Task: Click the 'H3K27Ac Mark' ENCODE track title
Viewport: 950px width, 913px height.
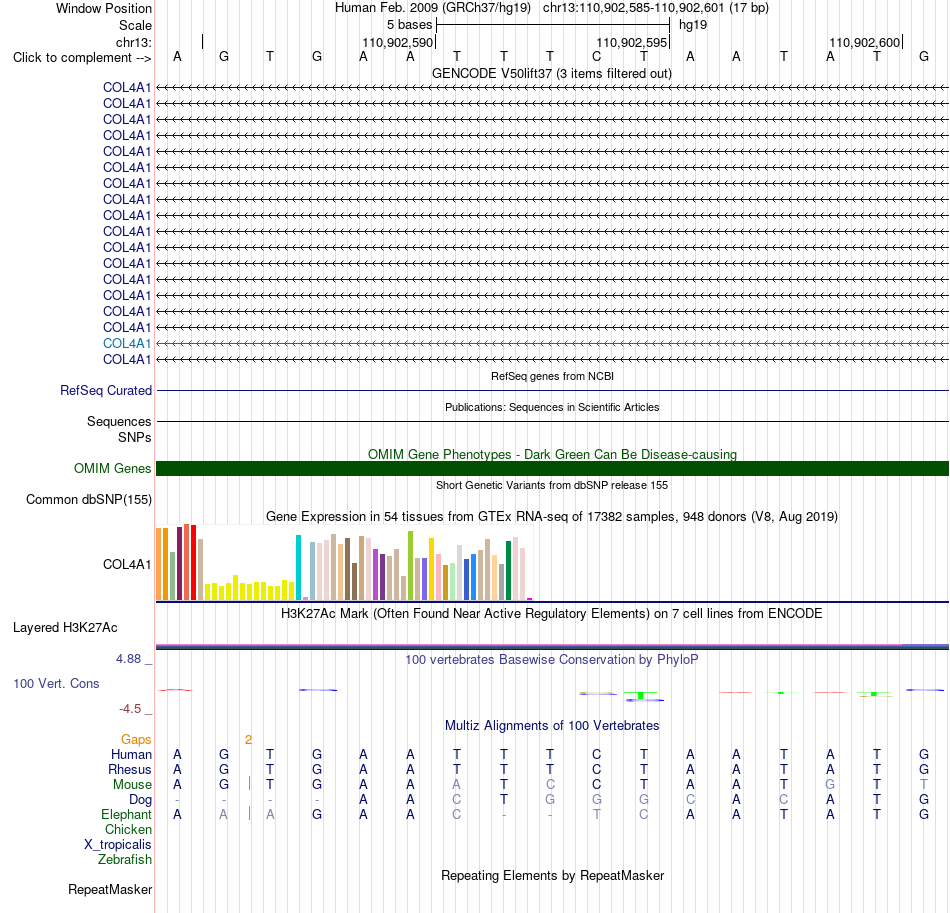Action: coord(551,614)
